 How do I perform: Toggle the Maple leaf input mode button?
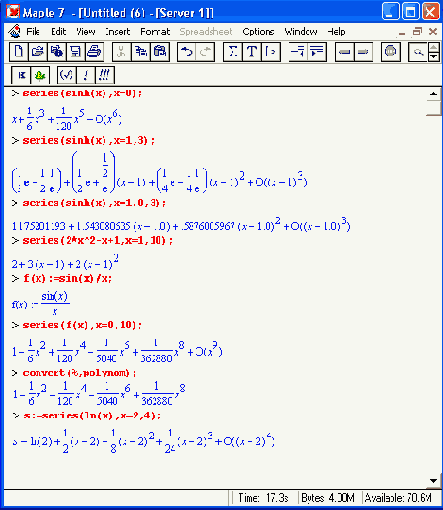pos(40,75)
